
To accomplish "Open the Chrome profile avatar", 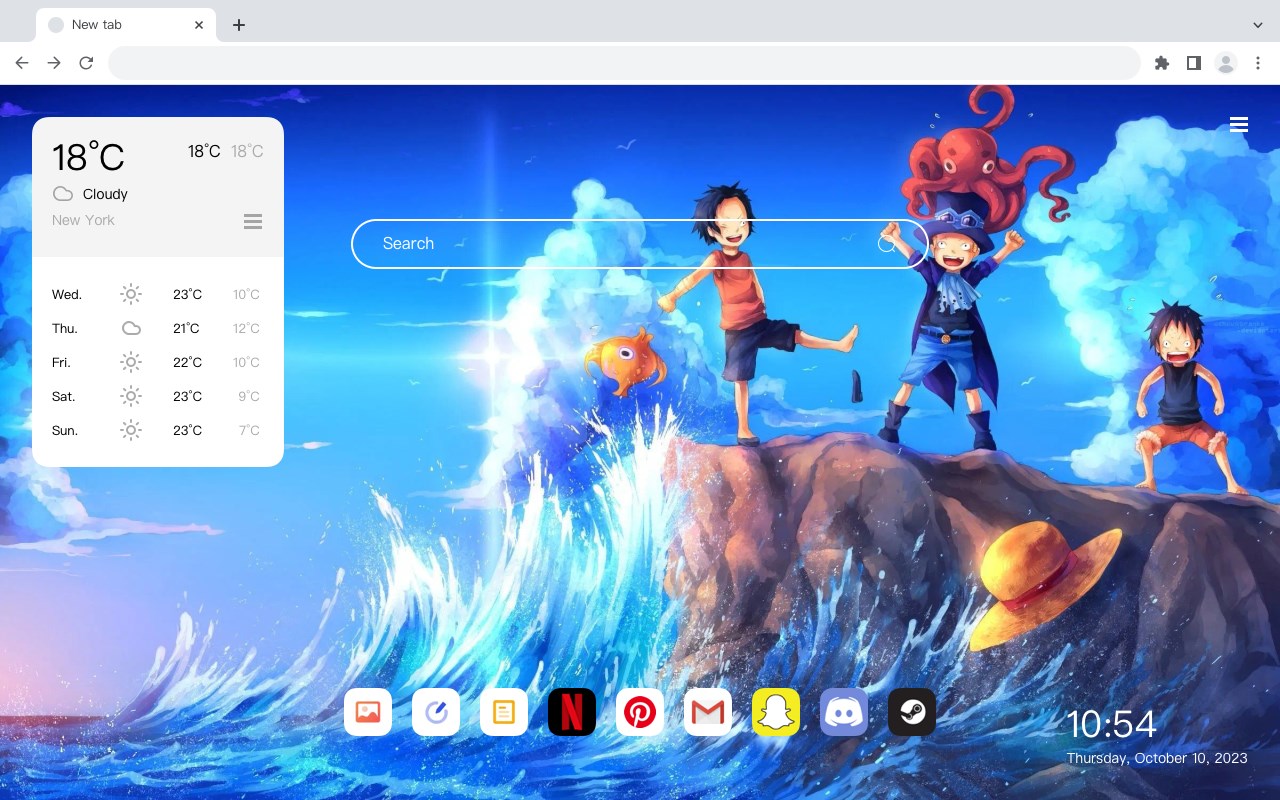I will point(1226,63).
